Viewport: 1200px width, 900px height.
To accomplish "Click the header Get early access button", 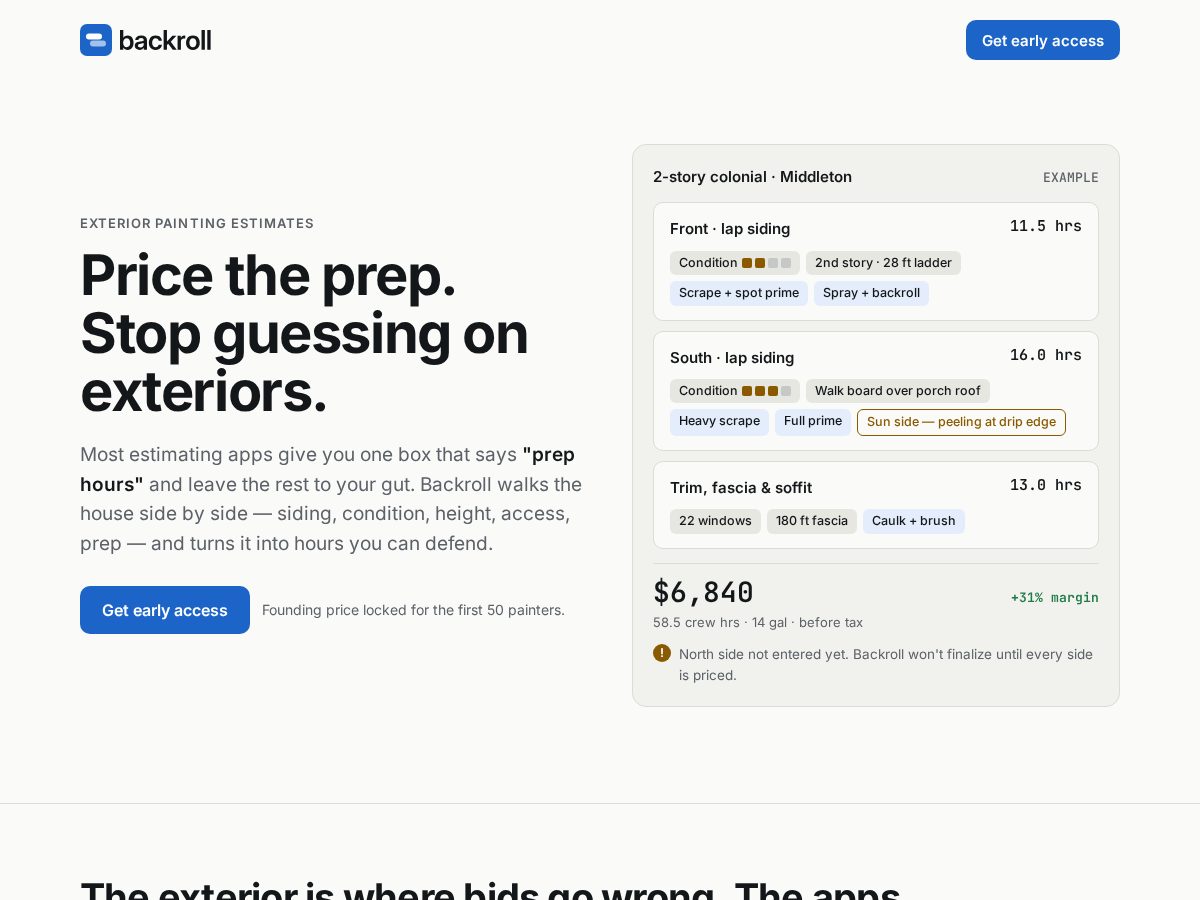I will [1043, 40].
